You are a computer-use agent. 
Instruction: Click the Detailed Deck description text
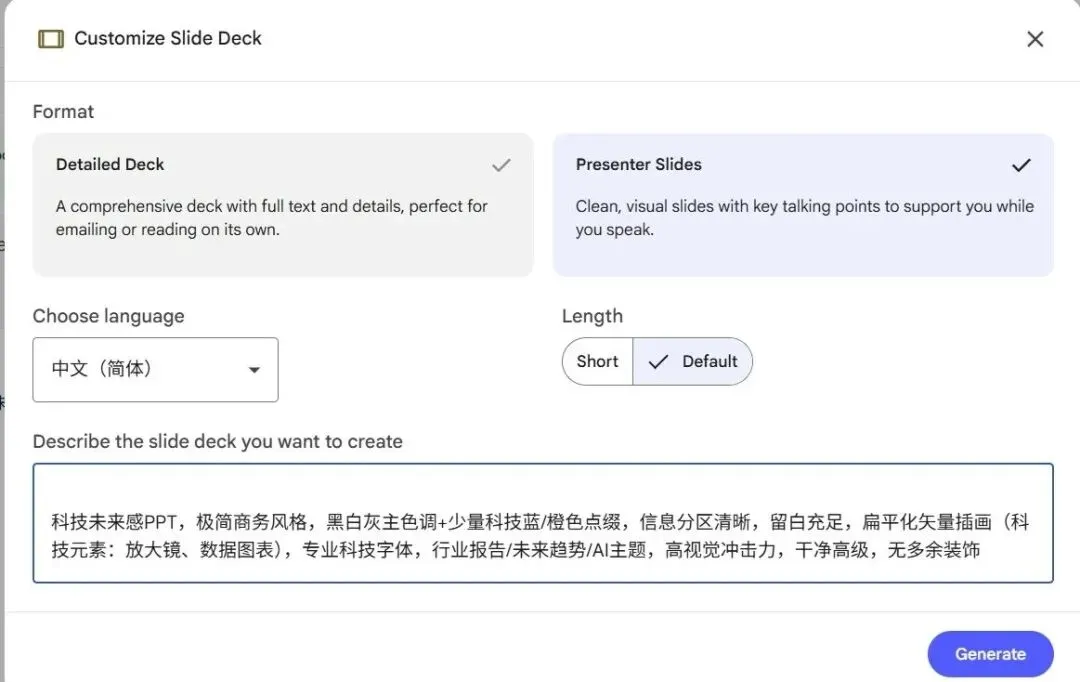[271, 218]
